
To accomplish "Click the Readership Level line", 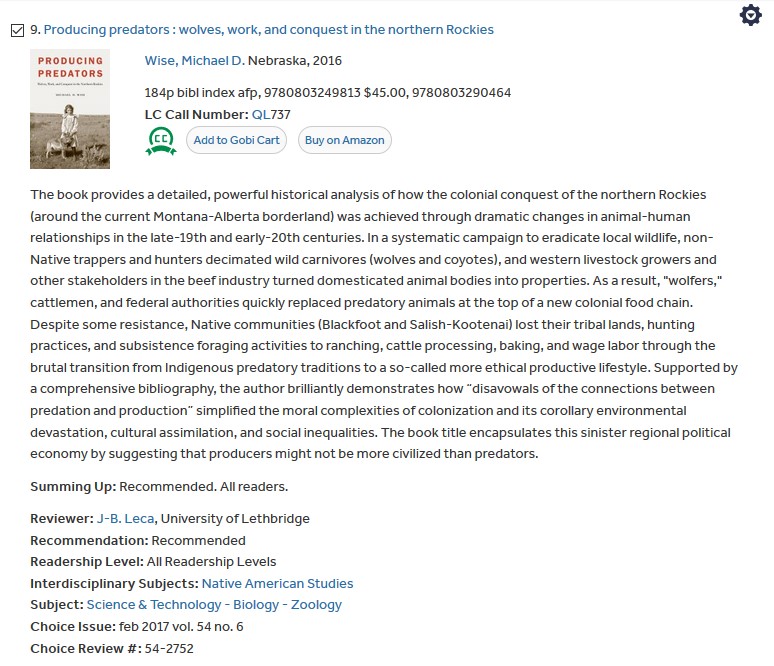I will pyautogui.click(x=153, y=562).
